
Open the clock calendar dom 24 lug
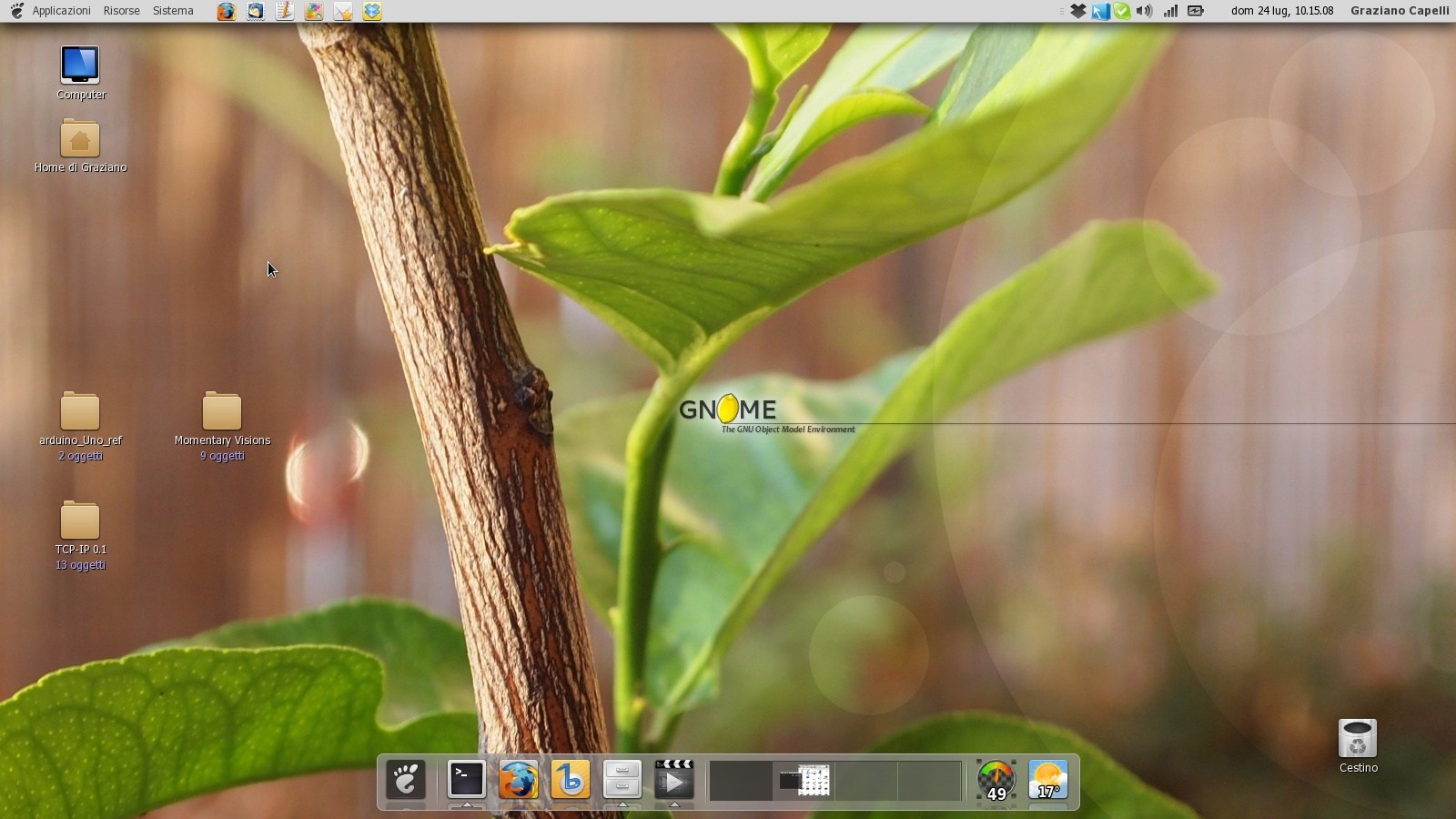1282,11
